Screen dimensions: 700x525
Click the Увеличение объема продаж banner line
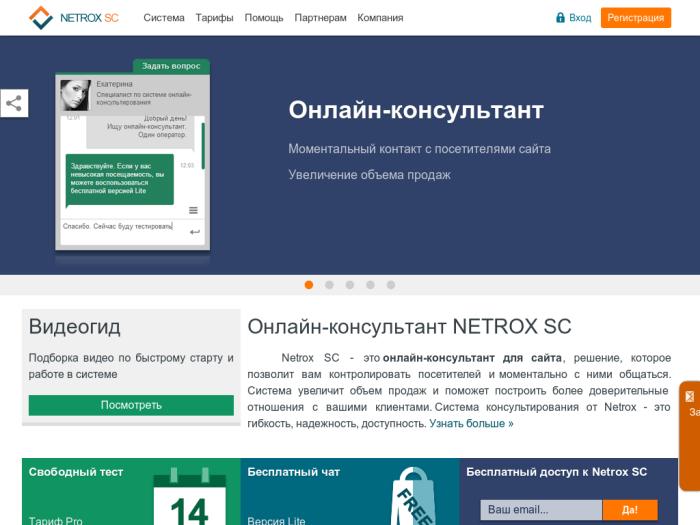coord(370,175)
